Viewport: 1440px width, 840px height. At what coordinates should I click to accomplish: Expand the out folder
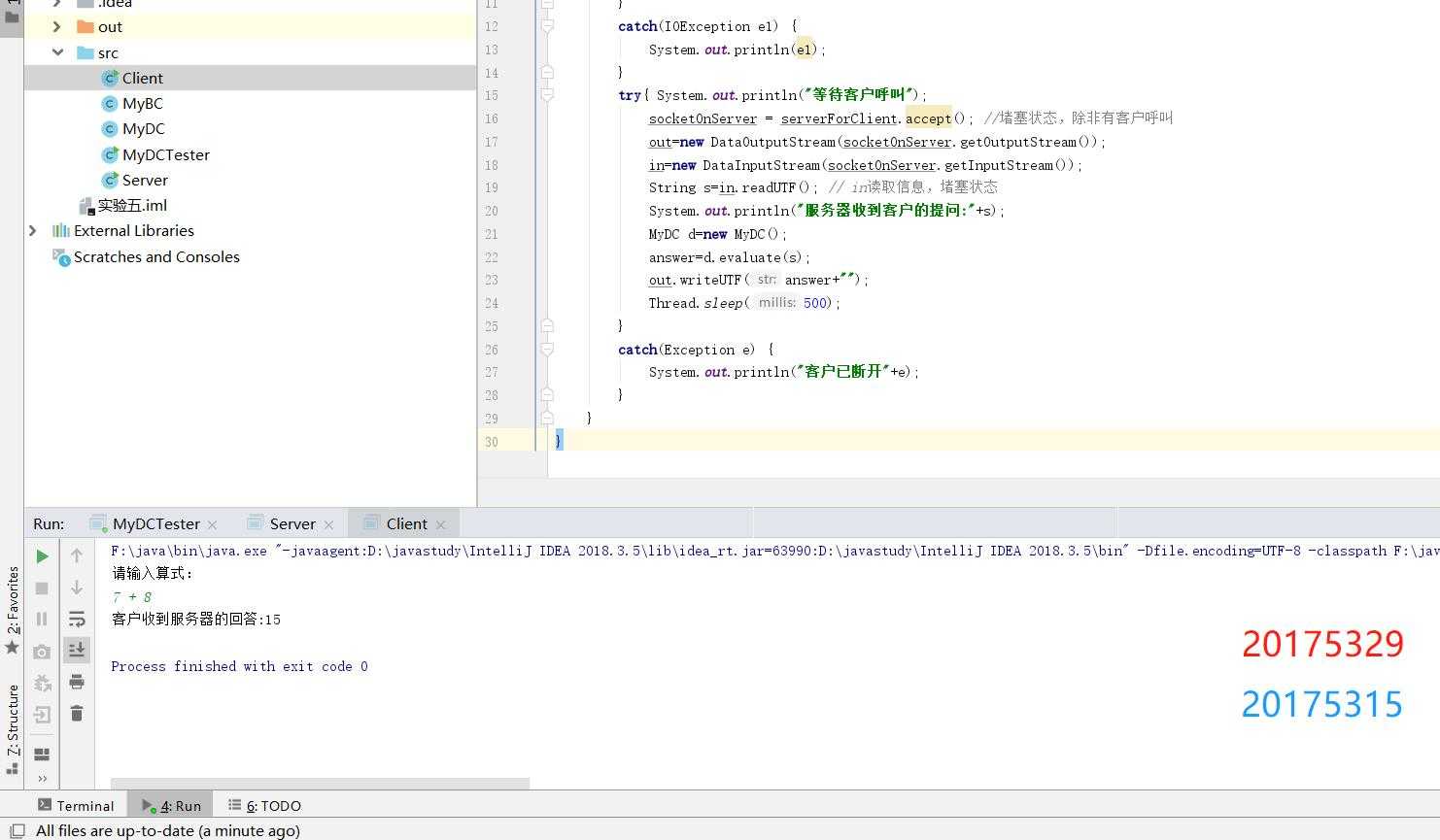pyautogui.click(x=56, y=27)
